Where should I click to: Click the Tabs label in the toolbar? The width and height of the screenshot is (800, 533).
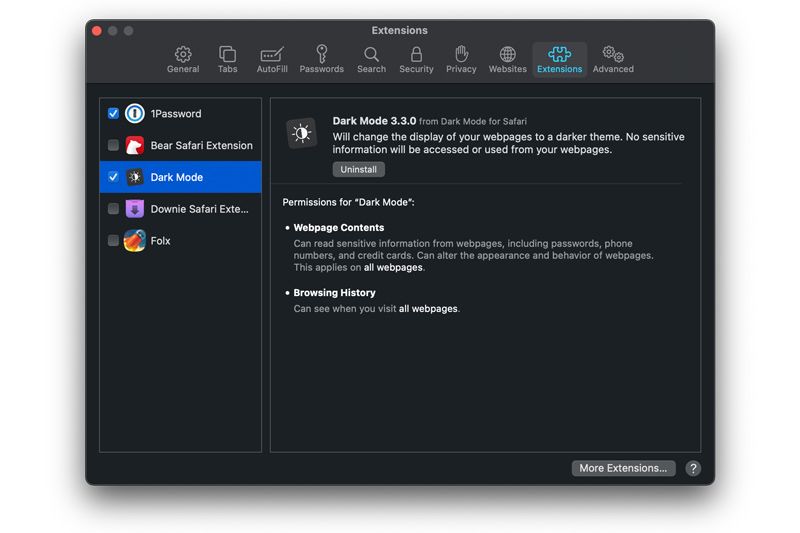228,69
